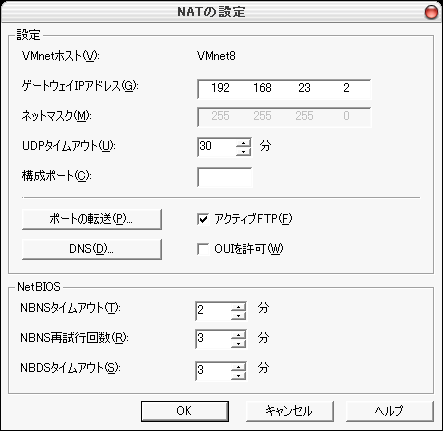
Task: Enable the OUIを許可 checkbox
Action: click(x=203, y=249)
